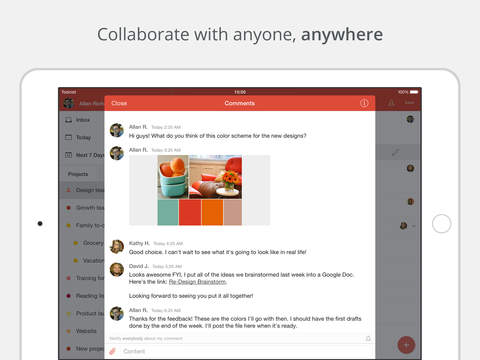Tap the Inbox tray icon
The height and width of the screenshot is (360, 480).
click(68, 120)
